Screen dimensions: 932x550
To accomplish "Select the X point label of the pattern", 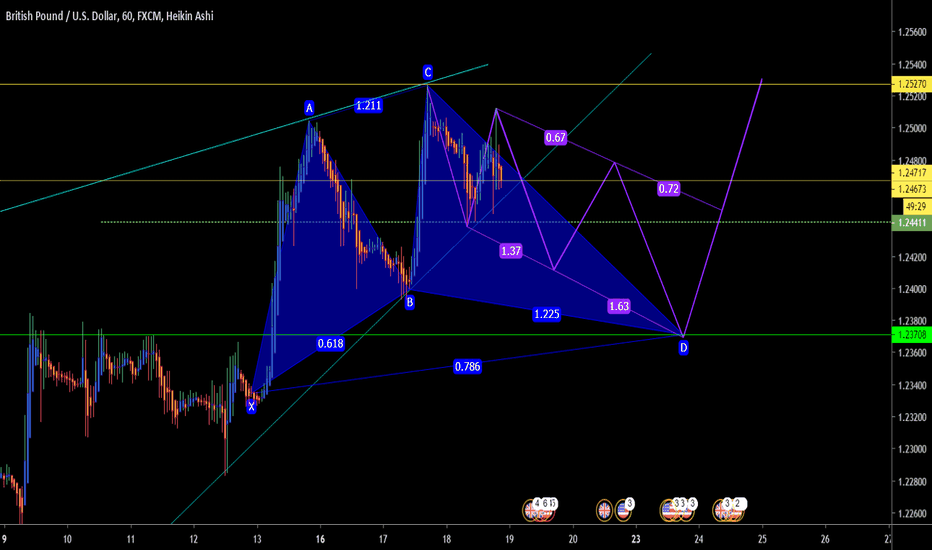I will click(251, 407).
